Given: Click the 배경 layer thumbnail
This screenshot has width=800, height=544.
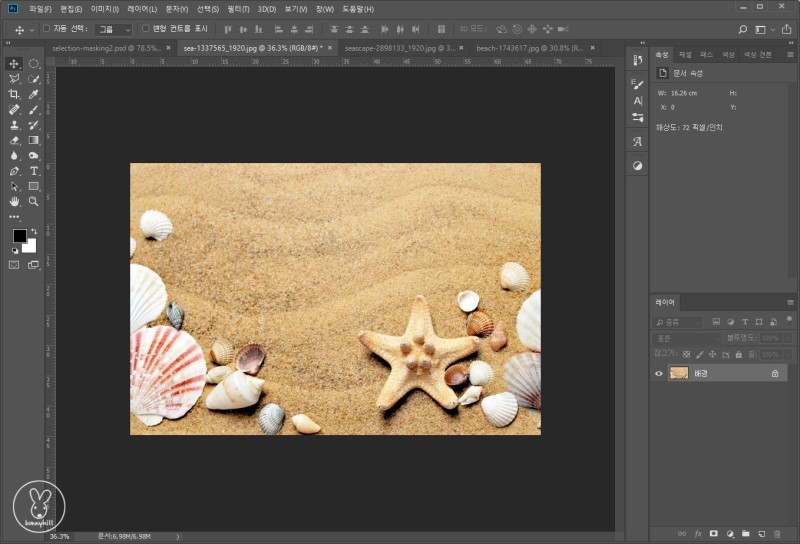Looking at the screenshot, I should click(679, 373).
